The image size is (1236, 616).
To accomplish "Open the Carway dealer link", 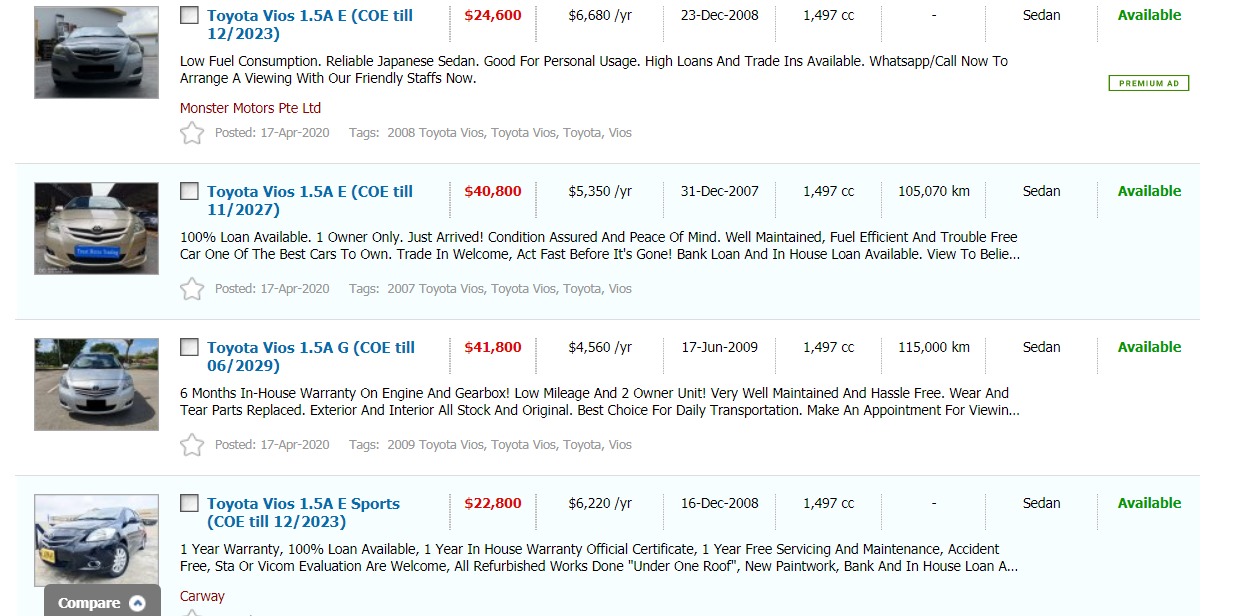I will (x=202, y=596).
